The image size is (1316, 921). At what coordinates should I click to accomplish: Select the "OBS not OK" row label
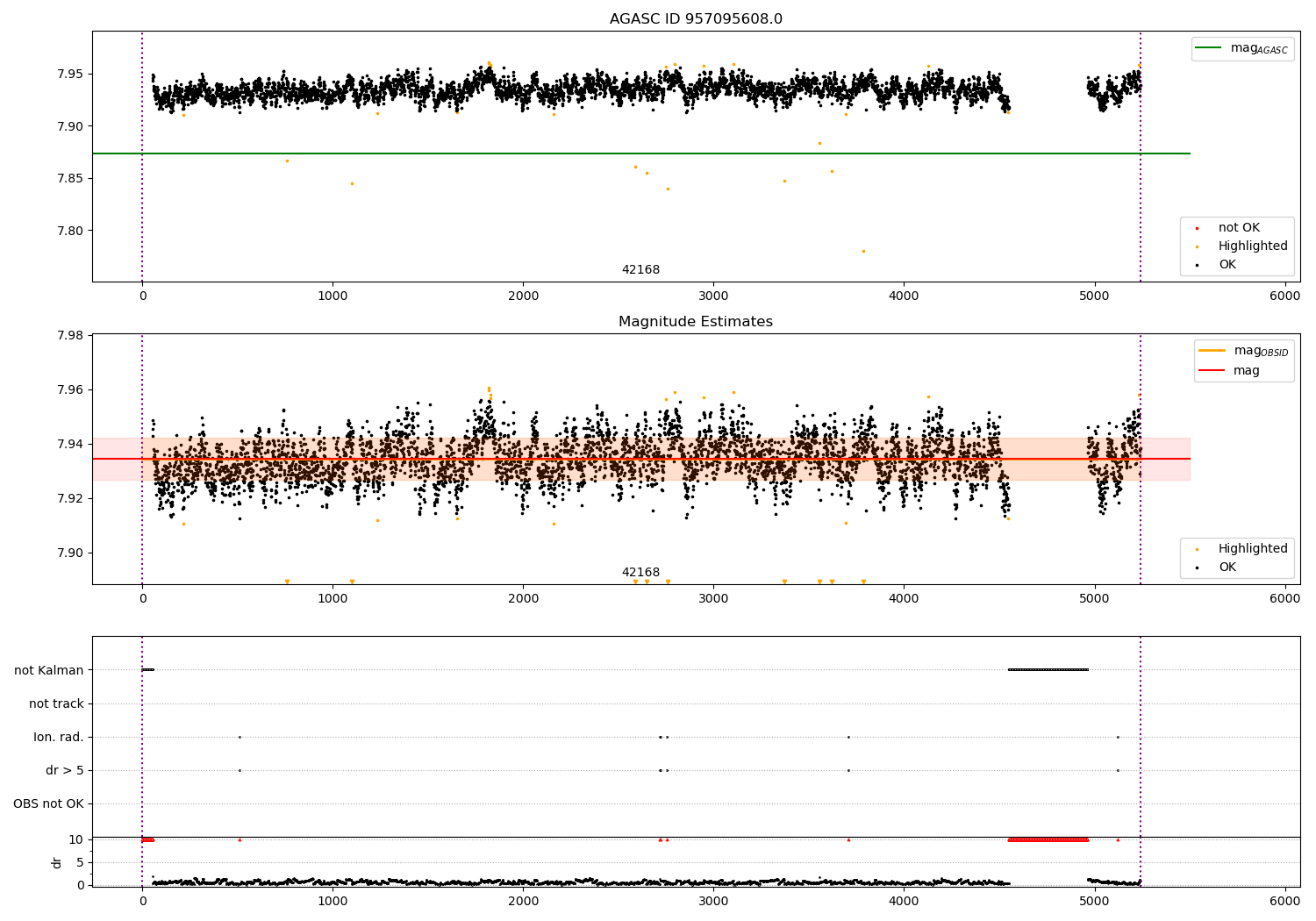[x=48, y=803]
